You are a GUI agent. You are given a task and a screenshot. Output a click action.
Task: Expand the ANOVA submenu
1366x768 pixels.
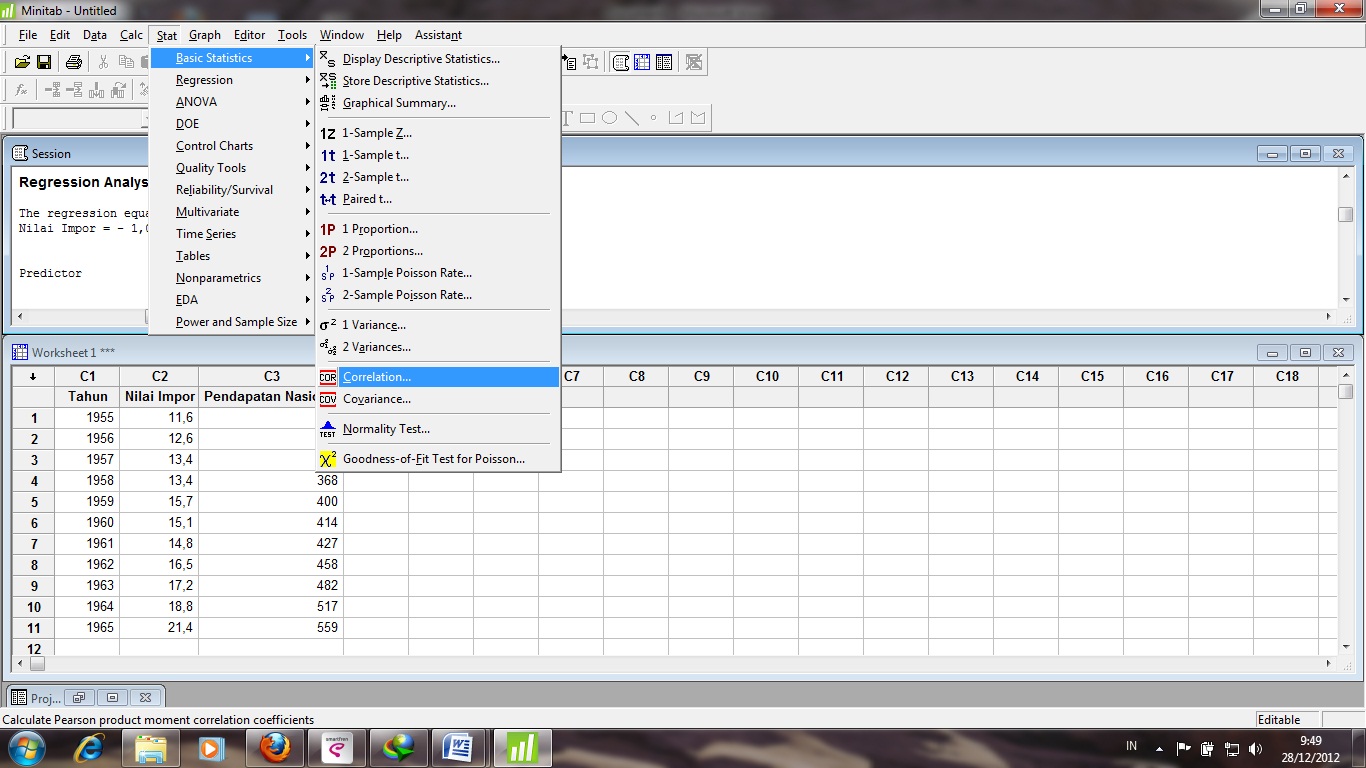(232, 102)
